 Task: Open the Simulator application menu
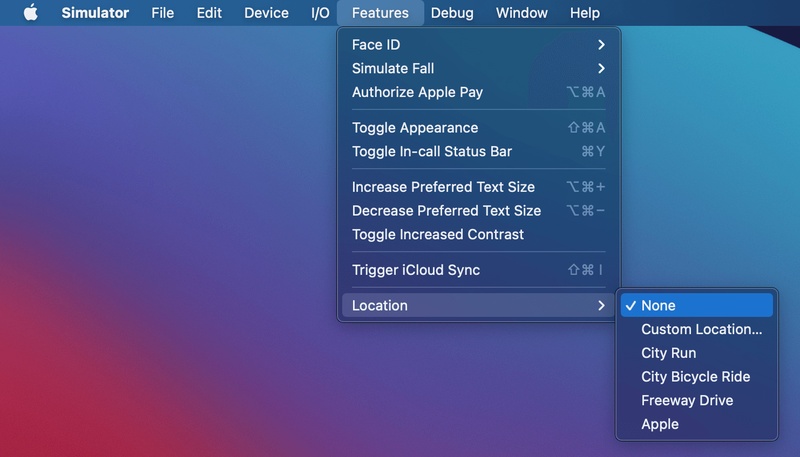pos(95,13)
